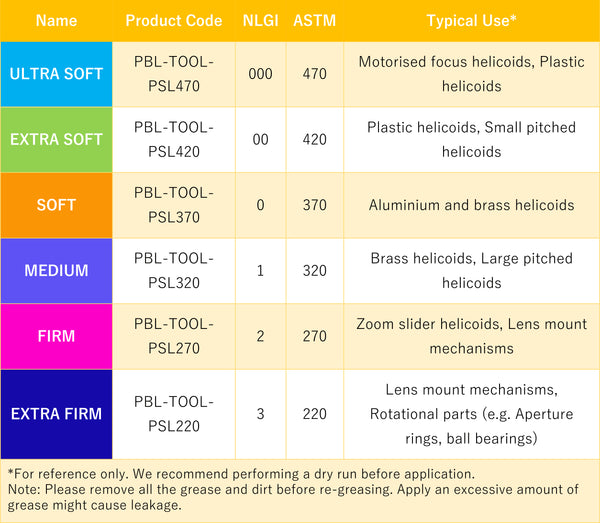Click the orange SOFT name cell
Screen dimensions: 600x523
tap(56, 205)
